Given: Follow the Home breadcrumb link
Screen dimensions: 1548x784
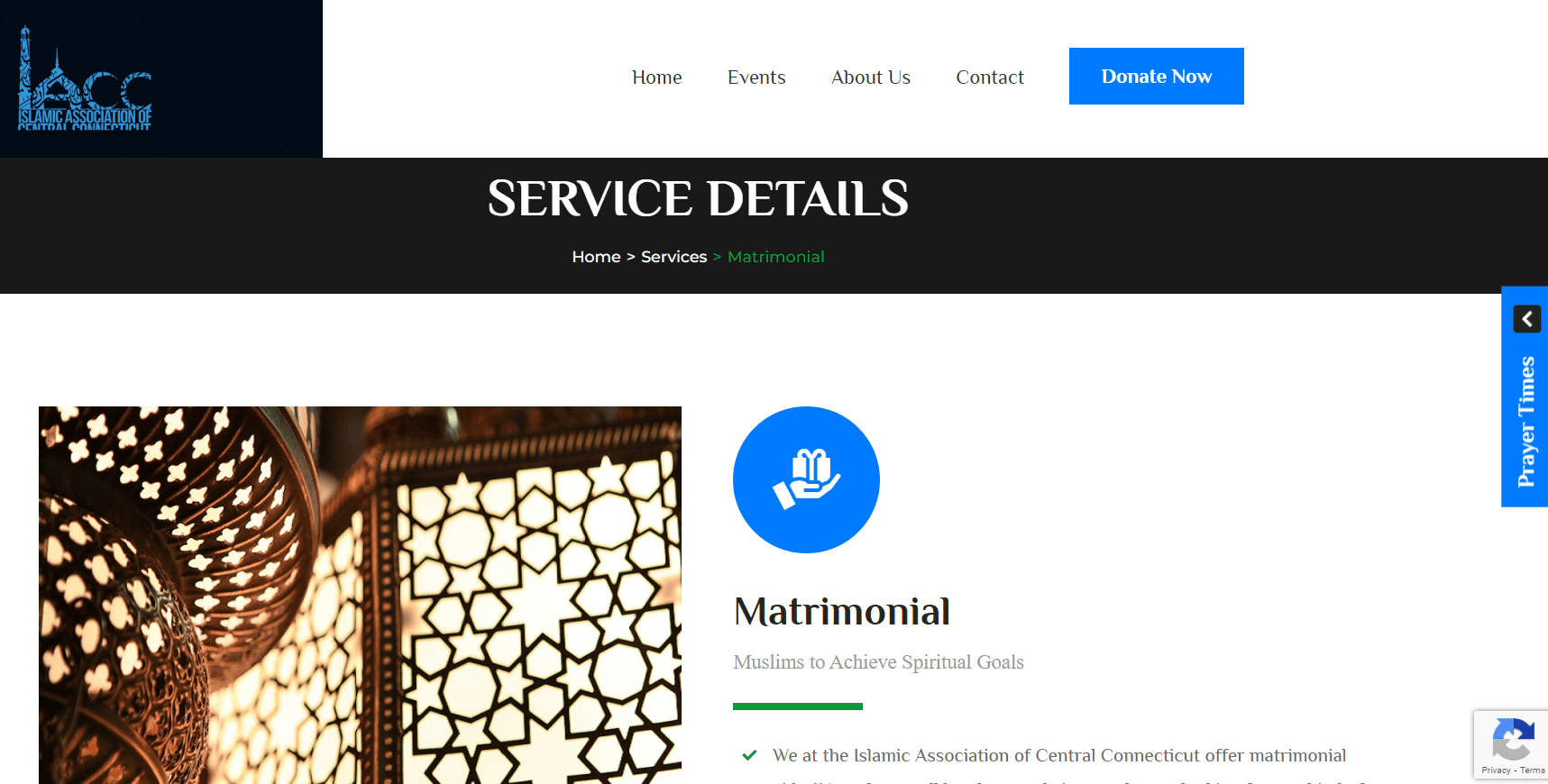Looking at the screenshot, I should (x=596, y=257).
